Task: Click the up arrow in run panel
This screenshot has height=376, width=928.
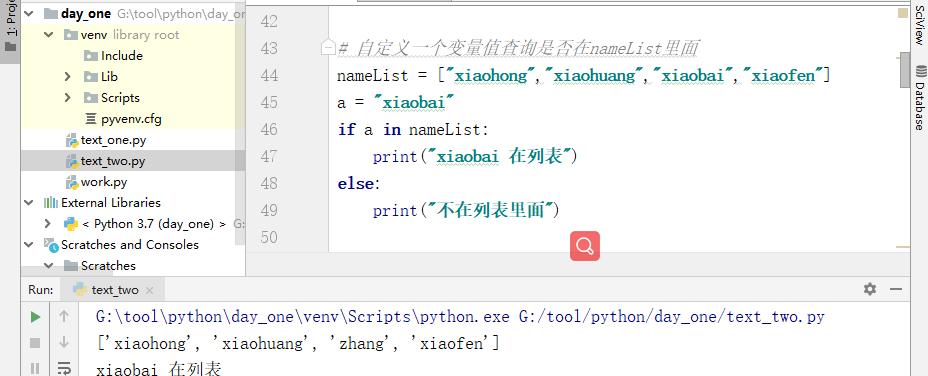Action: click(x=64, y=317)
